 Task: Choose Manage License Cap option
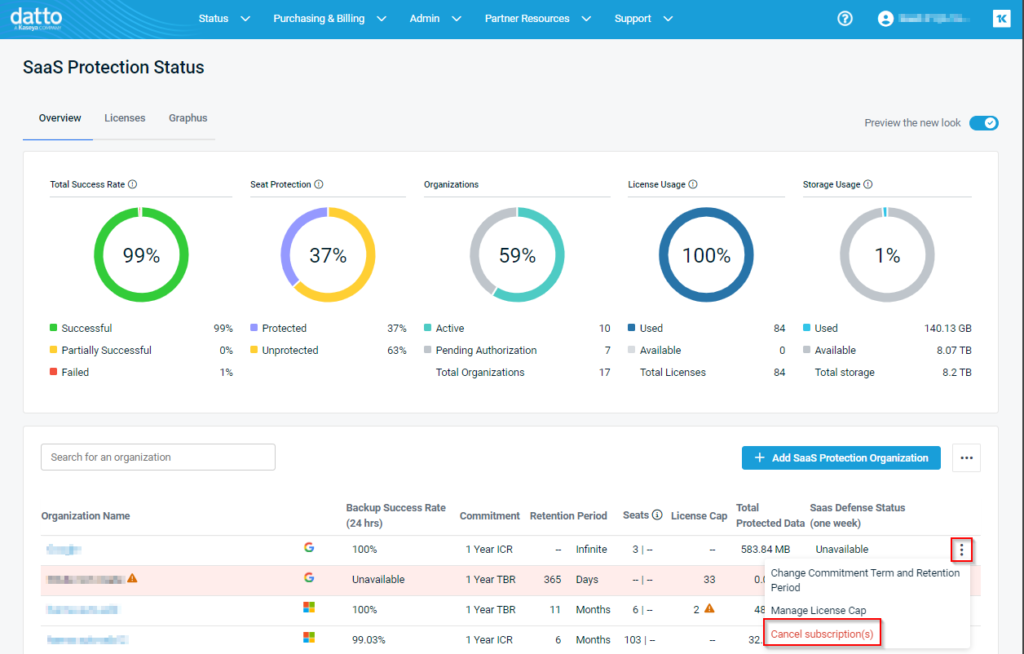click(x=818, y=610)
